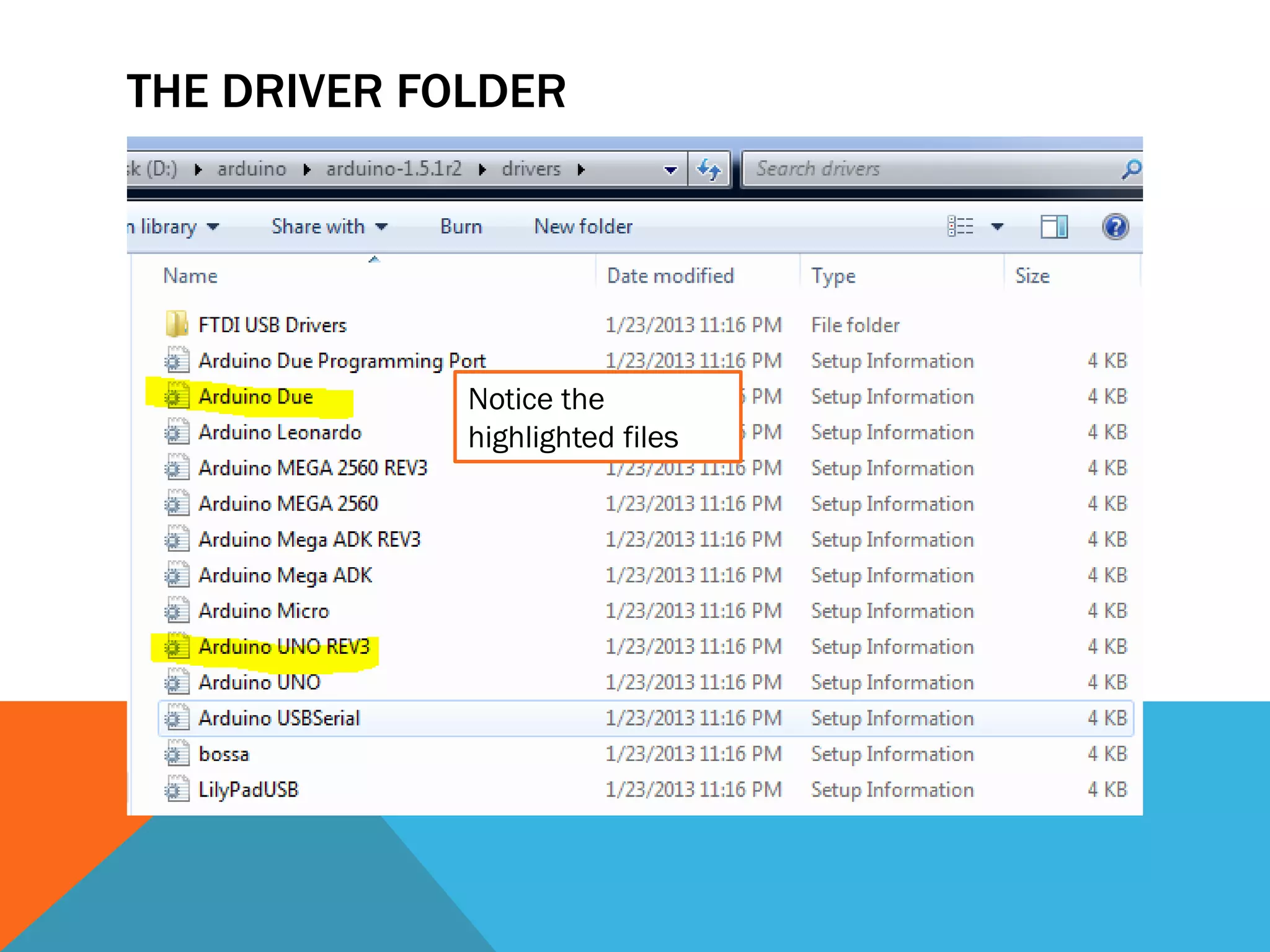
Task: Open the Help question-mark icon
Action: (x=1115, y=227)
